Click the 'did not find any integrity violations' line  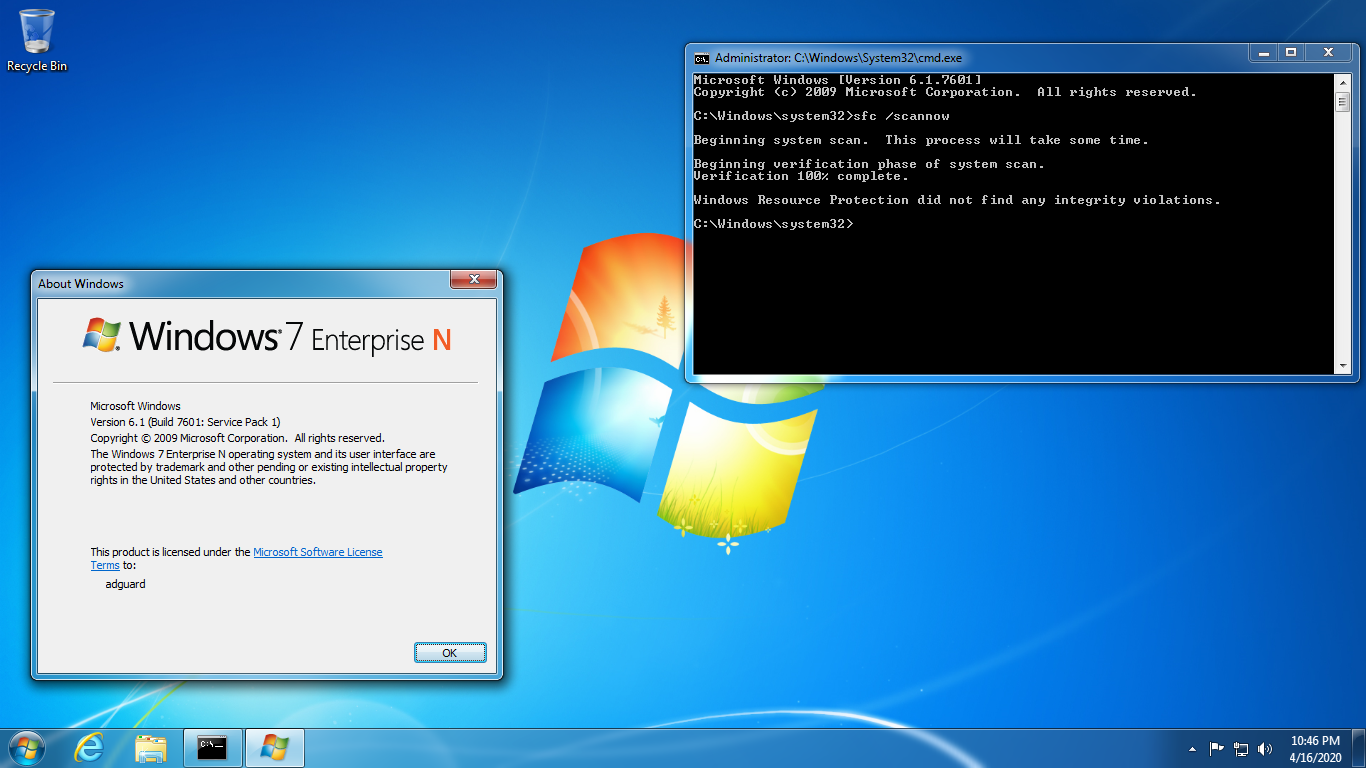coord(957,200)
